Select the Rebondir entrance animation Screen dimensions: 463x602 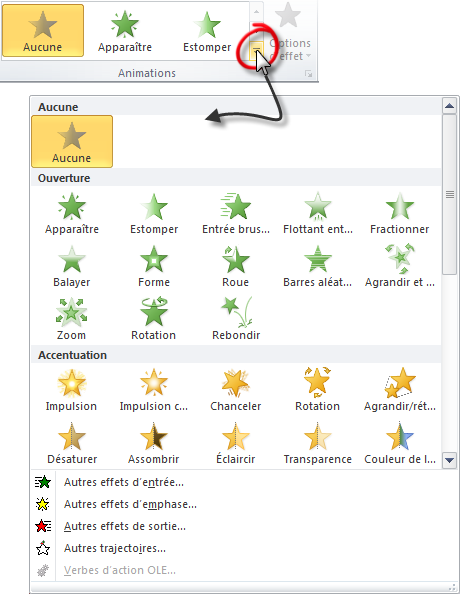pyautogui.click(x=236, y=318)
